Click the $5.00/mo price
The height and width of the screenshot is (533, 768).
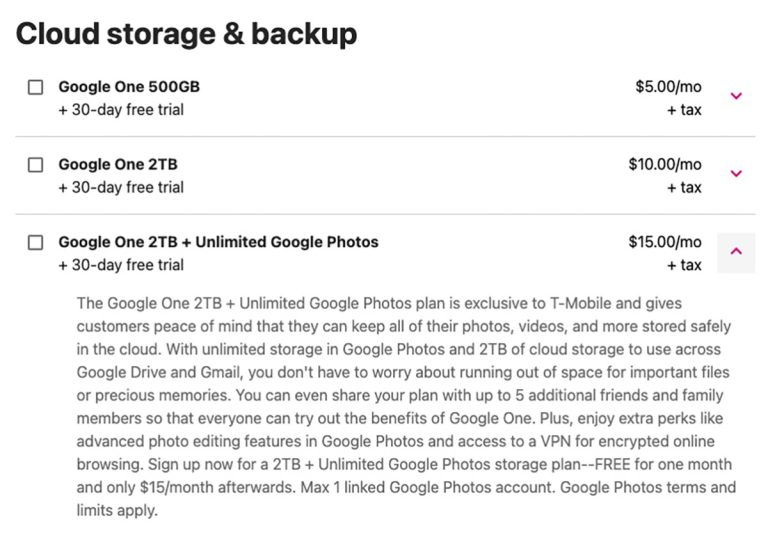(668, 87)
